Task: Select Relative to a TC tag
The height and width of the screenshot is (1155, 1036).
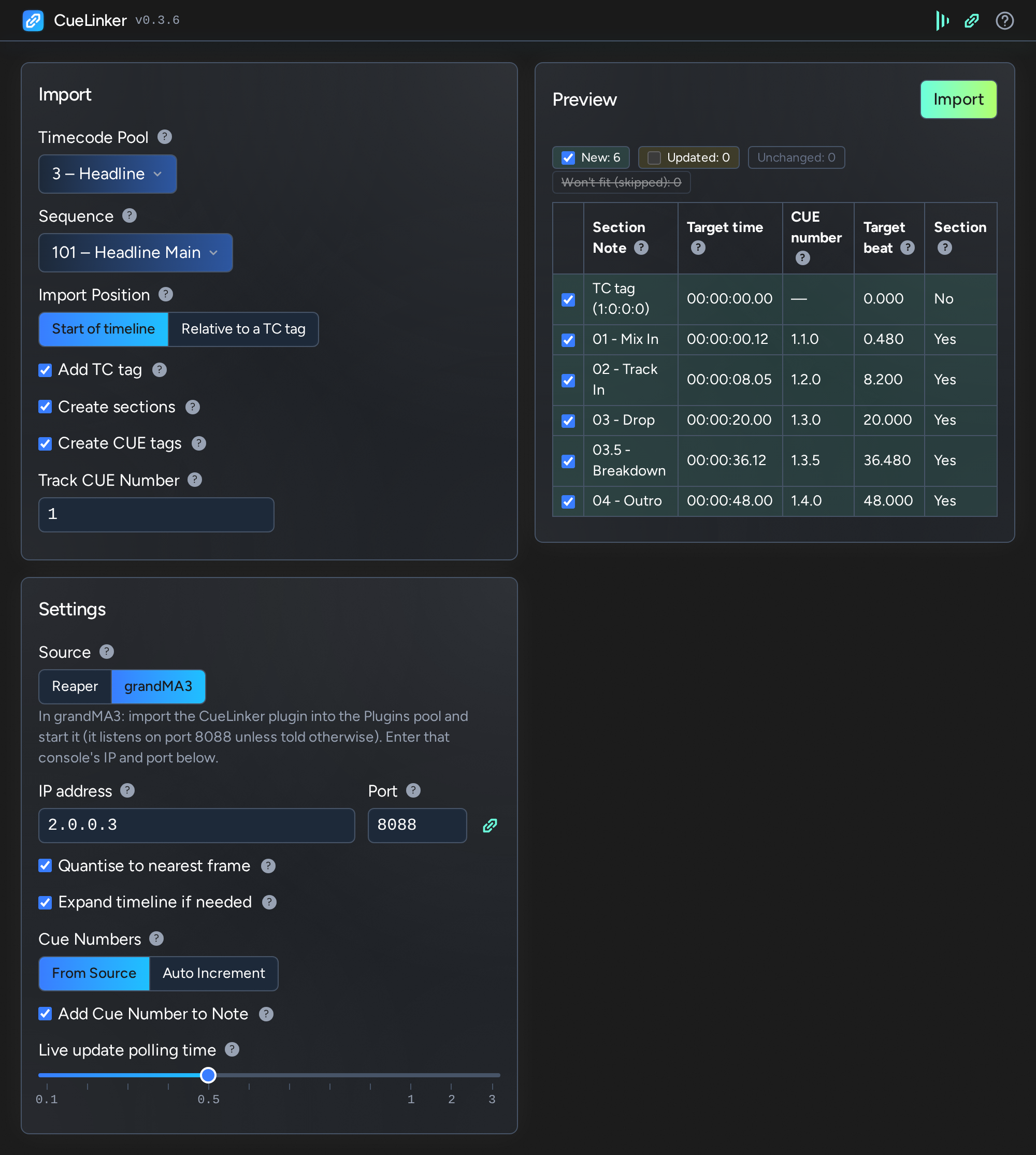Action: click(x=243, y=329)
